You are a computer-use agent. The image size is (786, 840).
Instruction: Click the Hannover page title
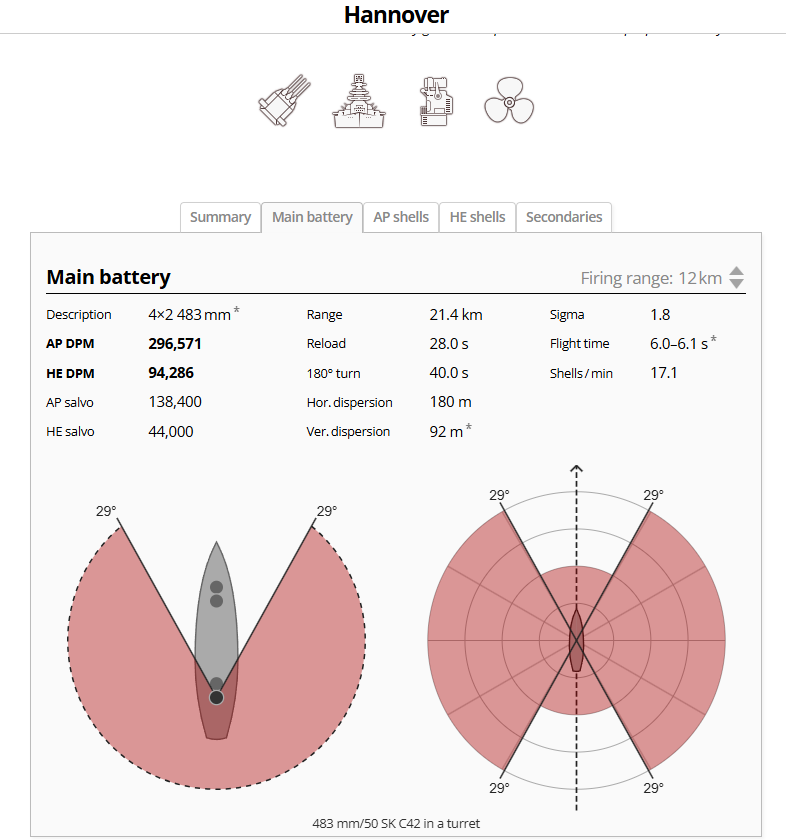point(396,15)
